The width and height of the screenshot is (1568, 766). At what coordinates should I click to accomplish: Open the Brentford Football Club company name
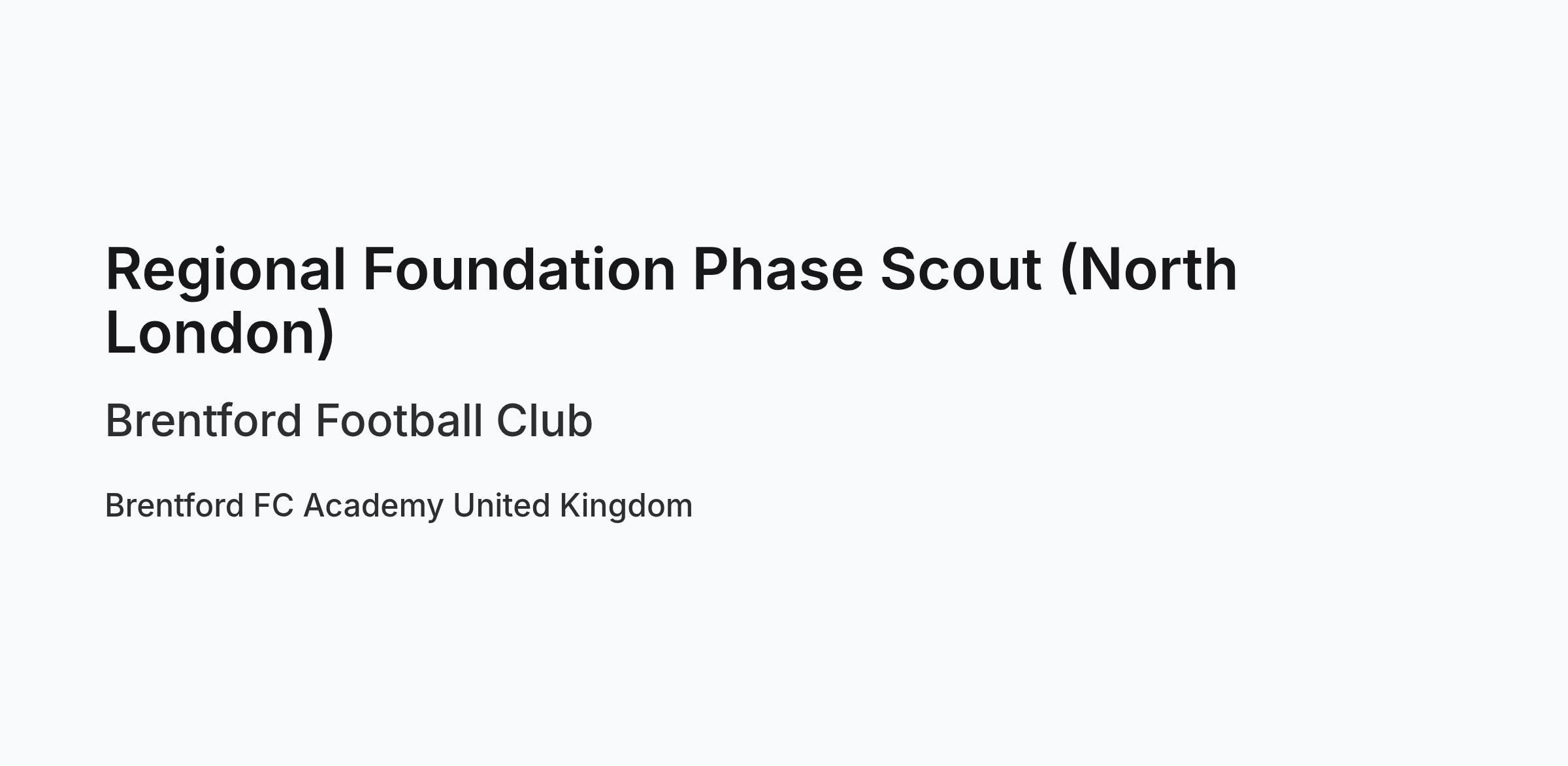tap(349, 421)
